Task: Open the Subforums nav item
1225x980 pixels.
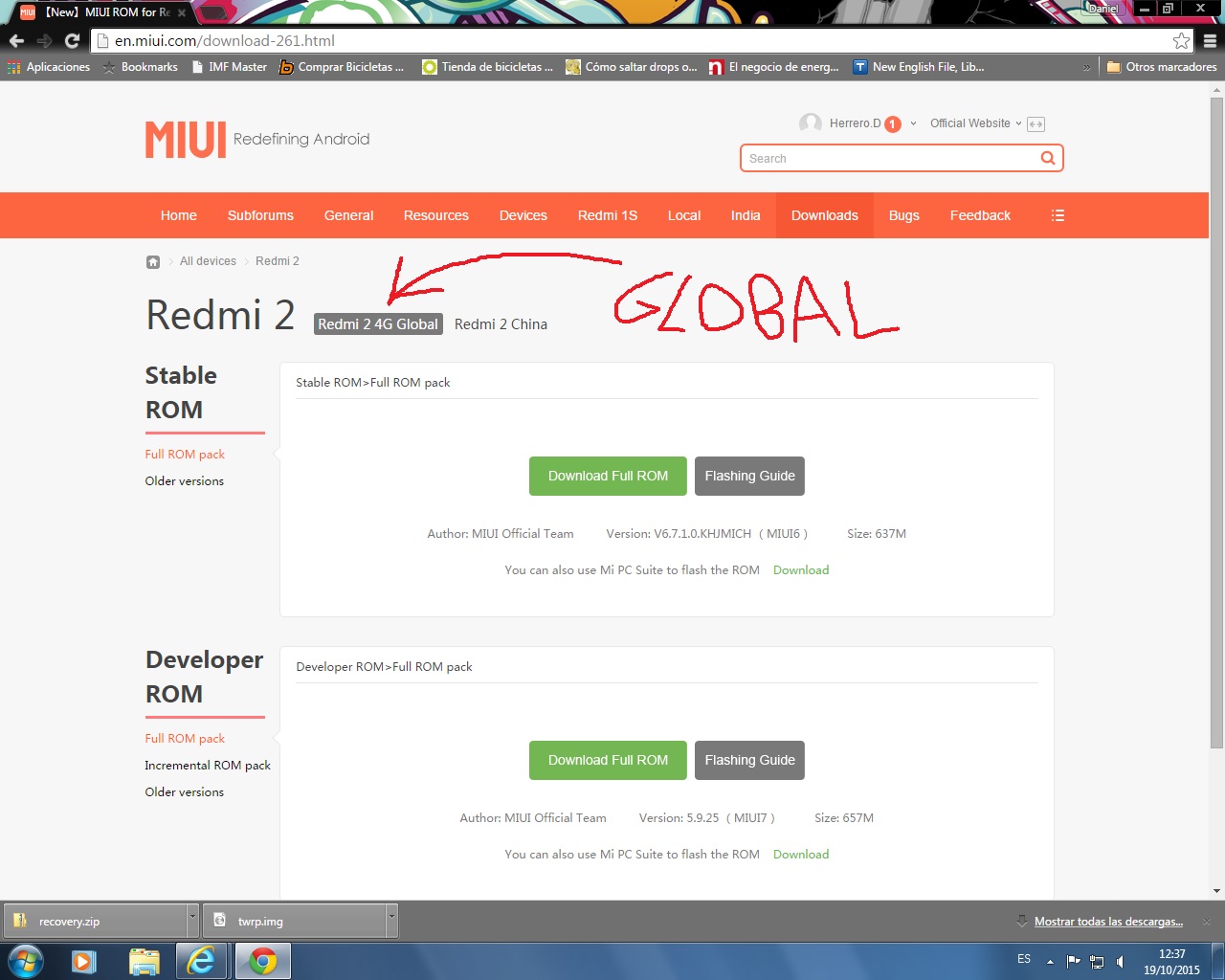Action: [x=260, y=215]
